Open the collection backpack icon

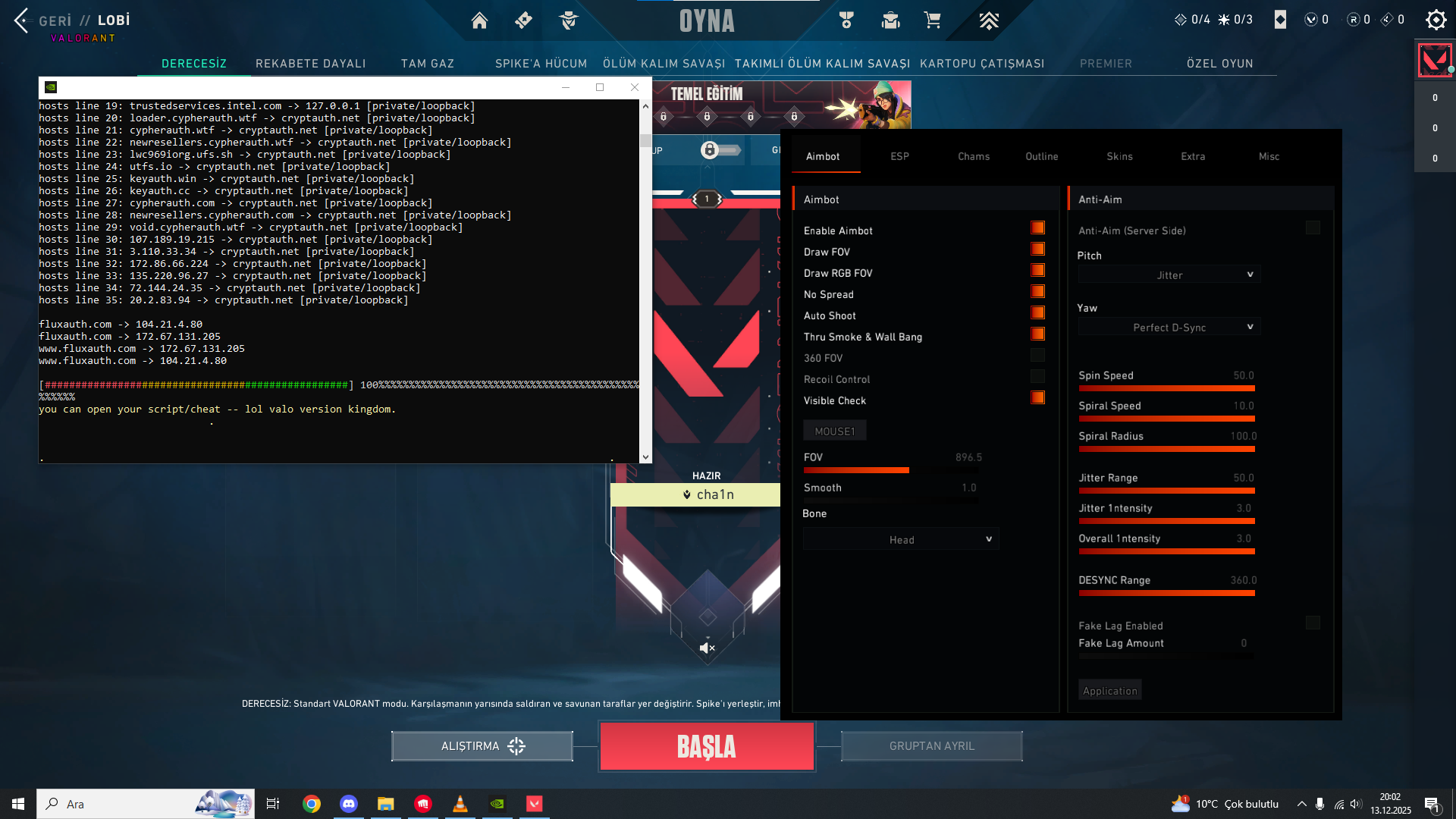[x=890, y=20]
